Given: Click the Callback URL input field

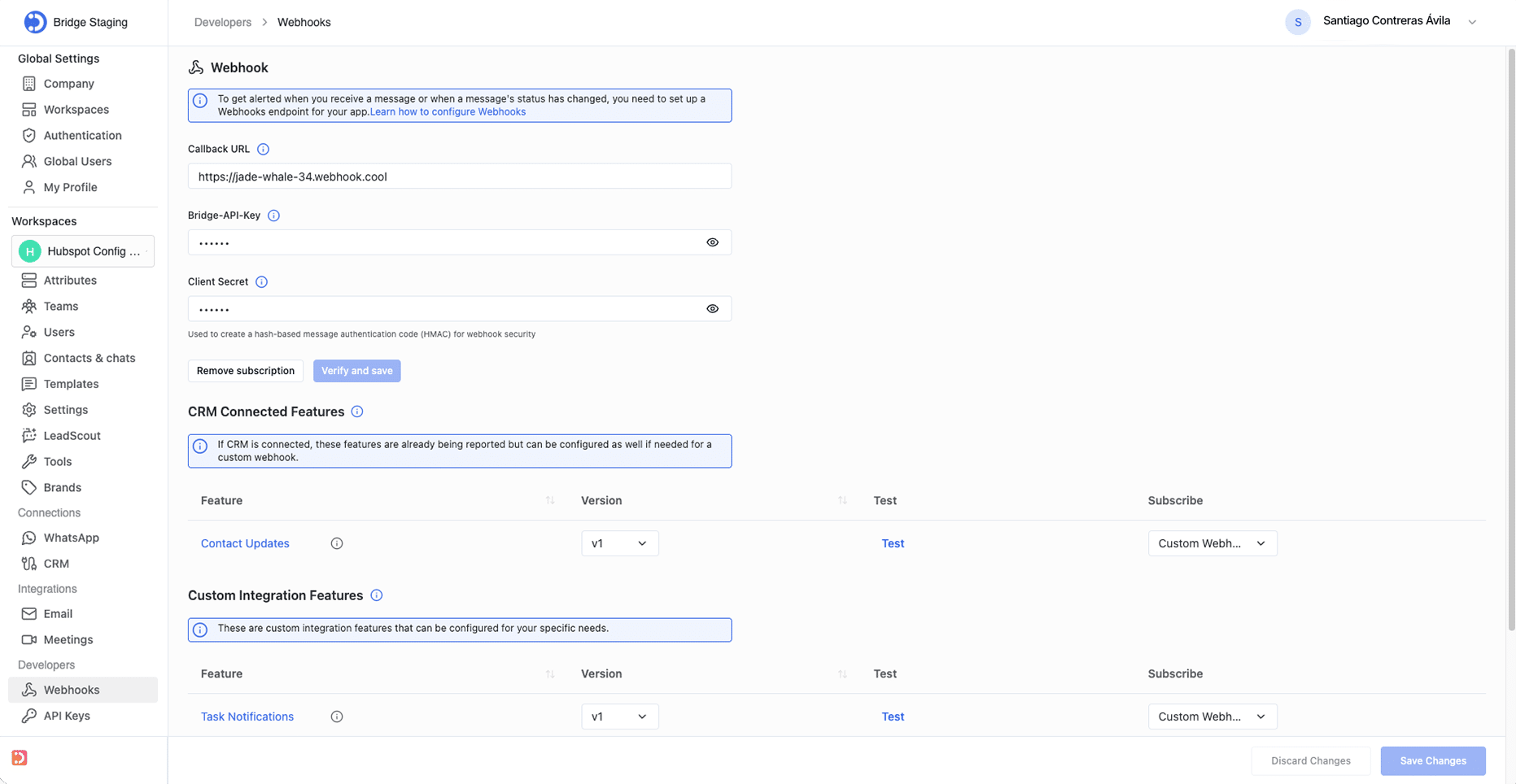Looking at the screenshot, I should point(460,176).
